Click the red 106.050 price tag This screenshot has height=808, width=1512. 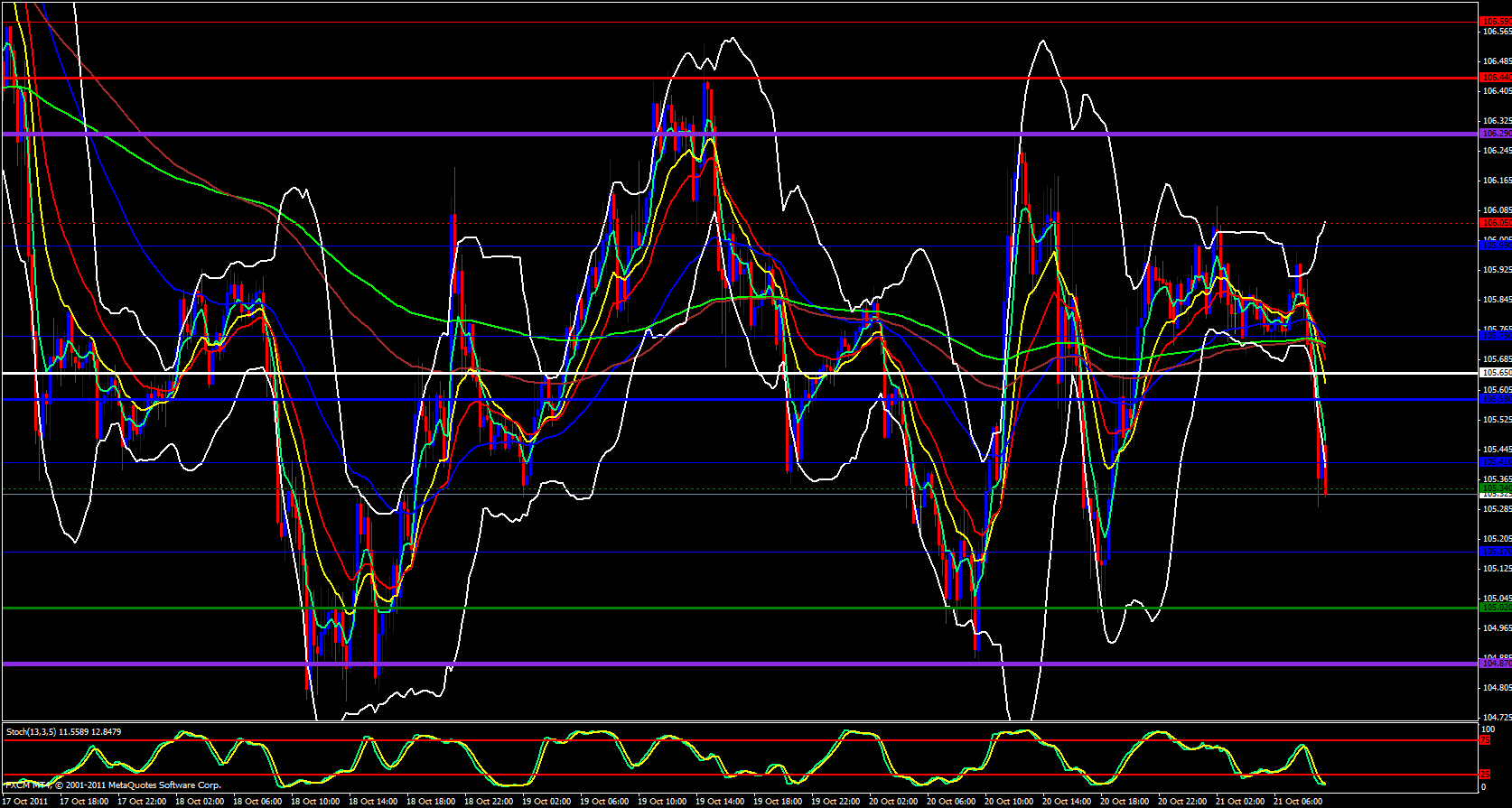click(1497, 222)
